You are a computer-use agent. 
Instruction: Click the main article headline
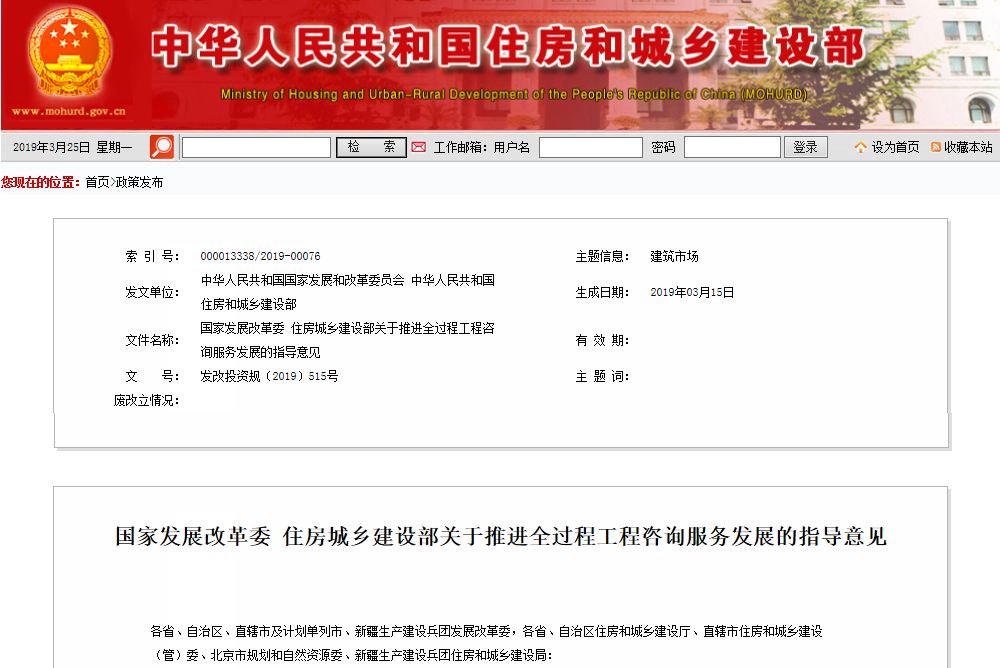click(501, 536)
